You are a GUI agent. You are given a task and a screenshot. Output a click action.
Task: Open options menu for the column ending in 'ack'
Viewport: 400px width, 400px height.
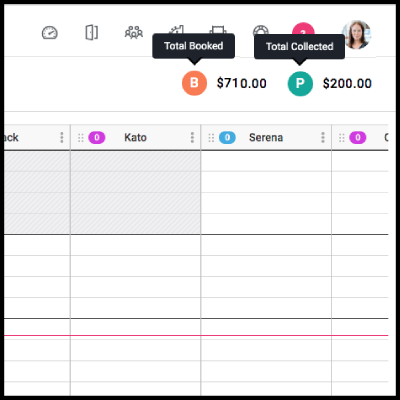[62, 137]
